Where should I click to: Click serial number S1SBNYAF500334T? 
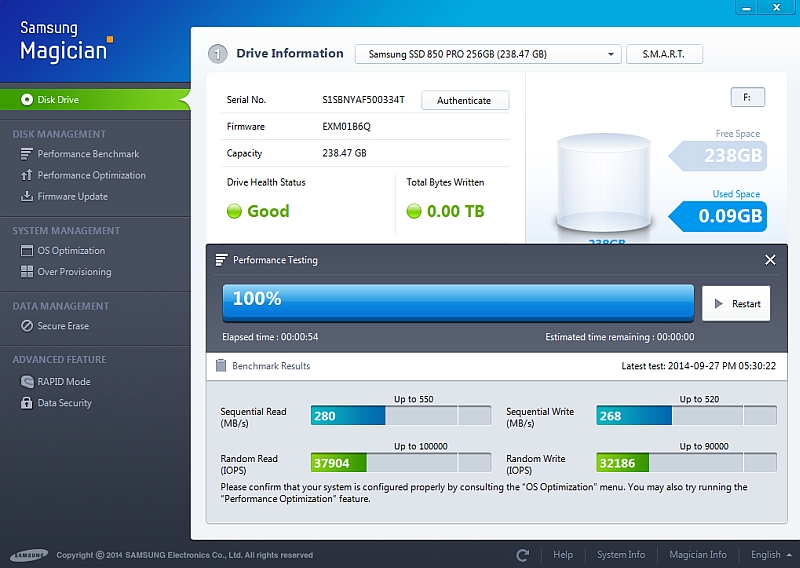(363, 100)
